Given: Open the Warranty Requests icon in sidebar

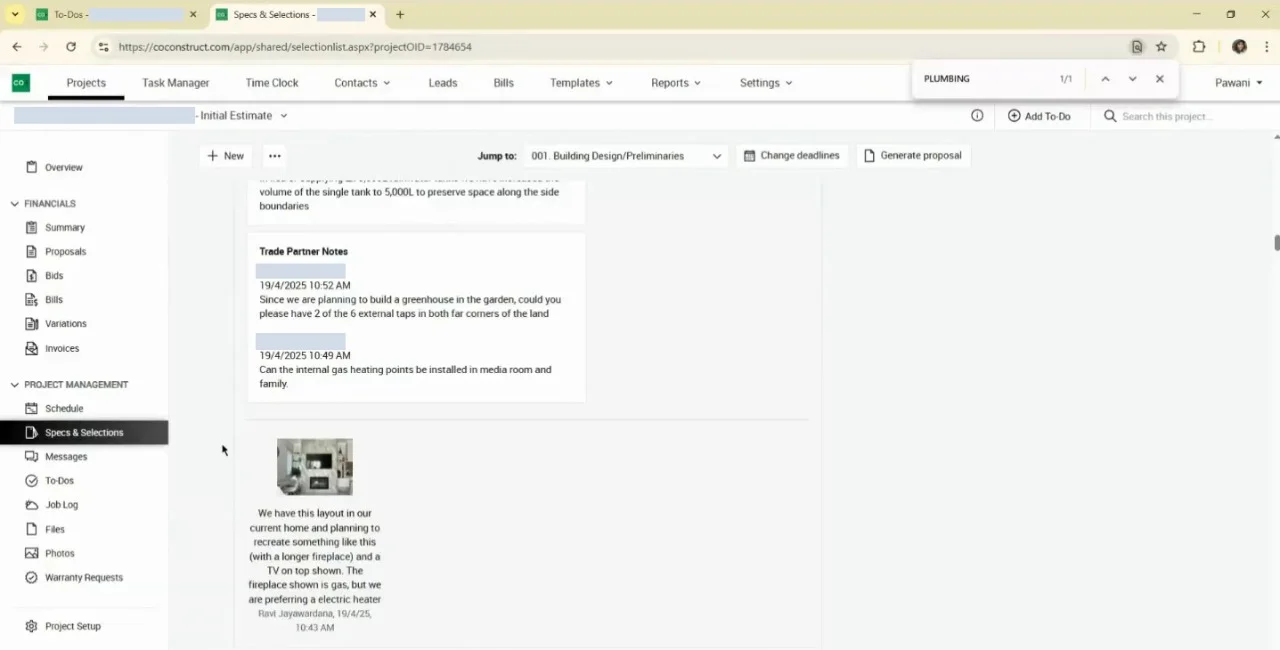Looking at the screenshot, I should pyautogui.click(x=31, y=577).
